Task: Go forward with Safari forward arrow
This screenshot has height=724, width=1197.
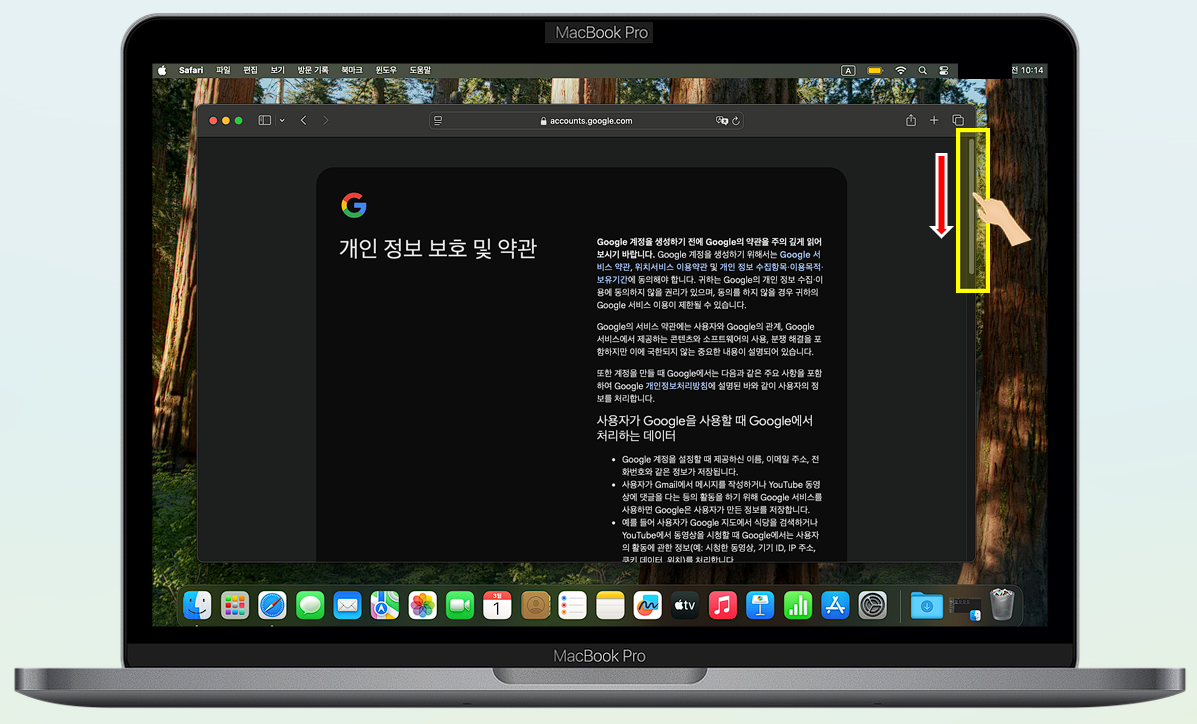Action: tap(326, 121)
